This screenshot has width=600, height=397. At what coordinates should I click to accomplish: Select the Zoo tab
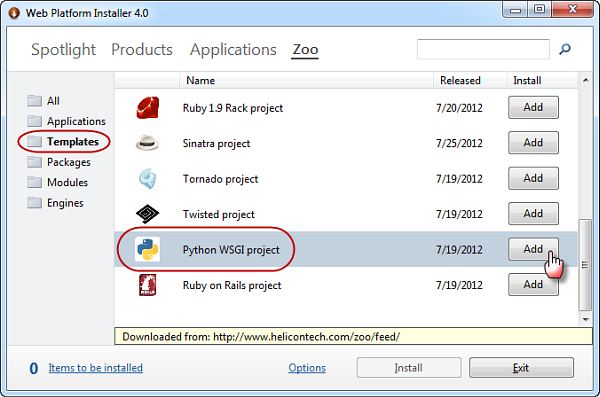[305, 50]
